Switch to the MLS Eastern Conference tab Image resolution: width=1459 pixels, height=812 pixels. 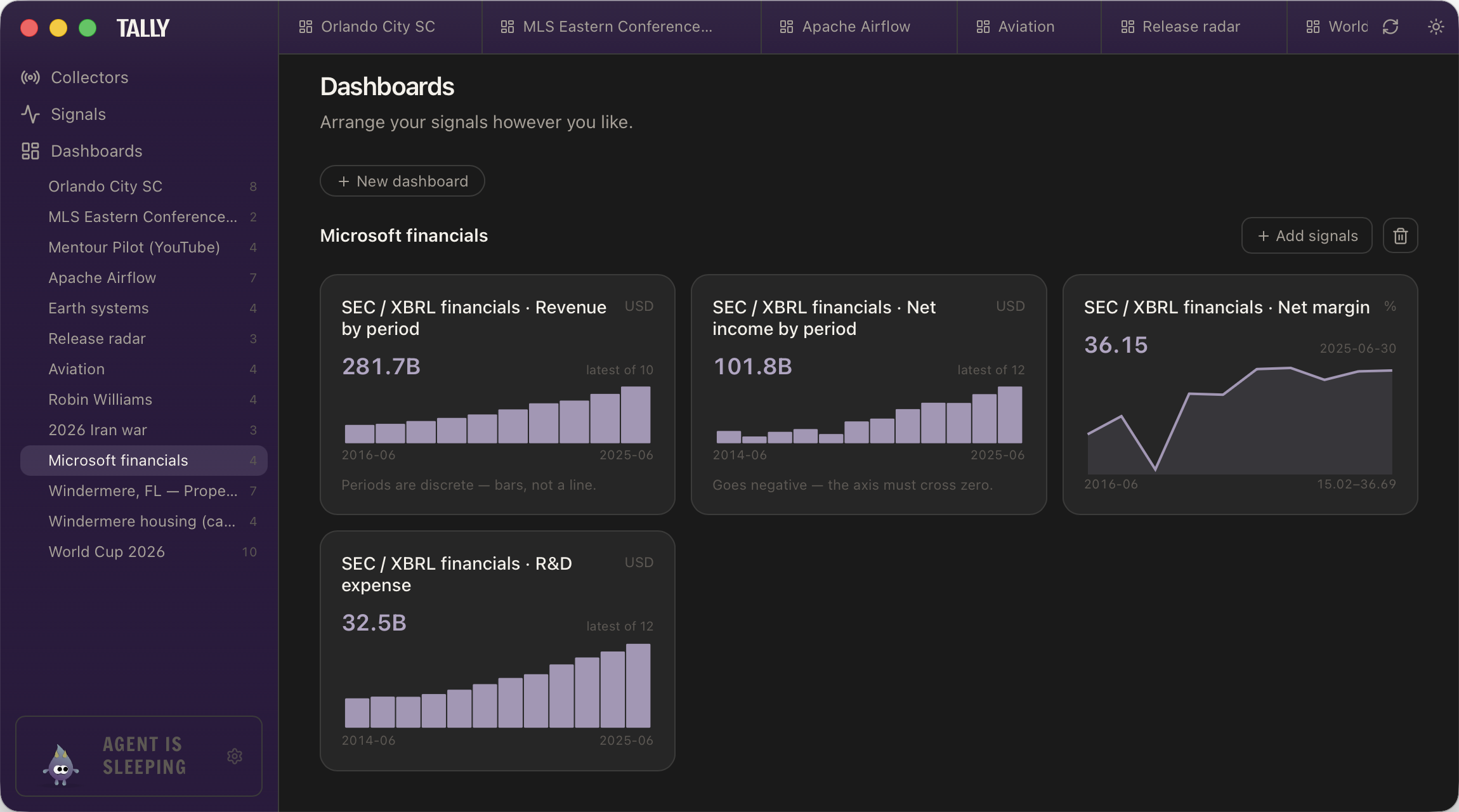coord(621,27)
